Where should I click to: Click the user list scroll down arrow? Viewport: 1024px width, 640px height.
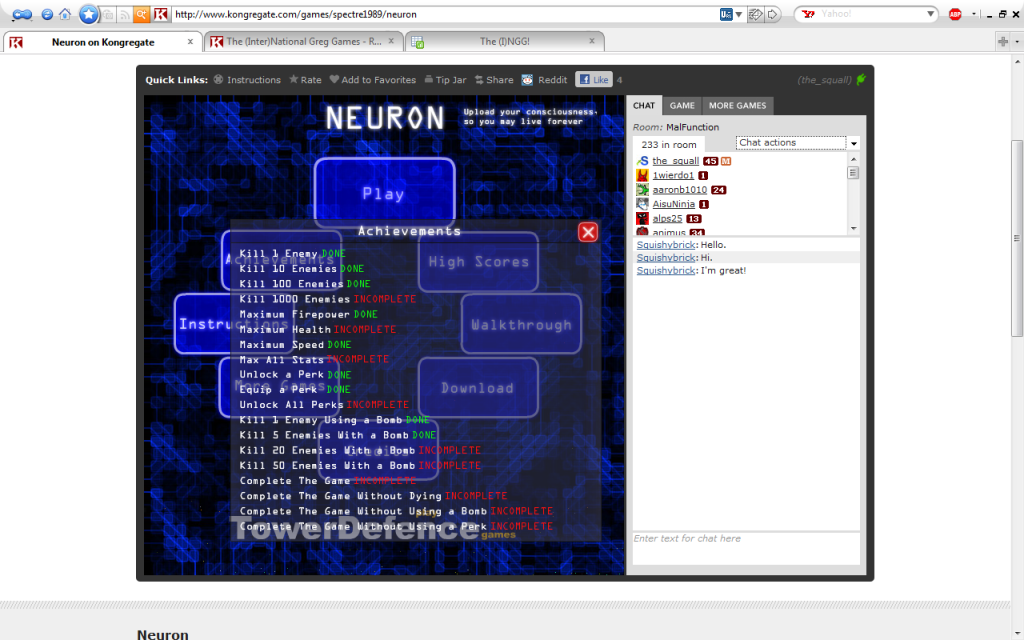click(x=853, y=229)
